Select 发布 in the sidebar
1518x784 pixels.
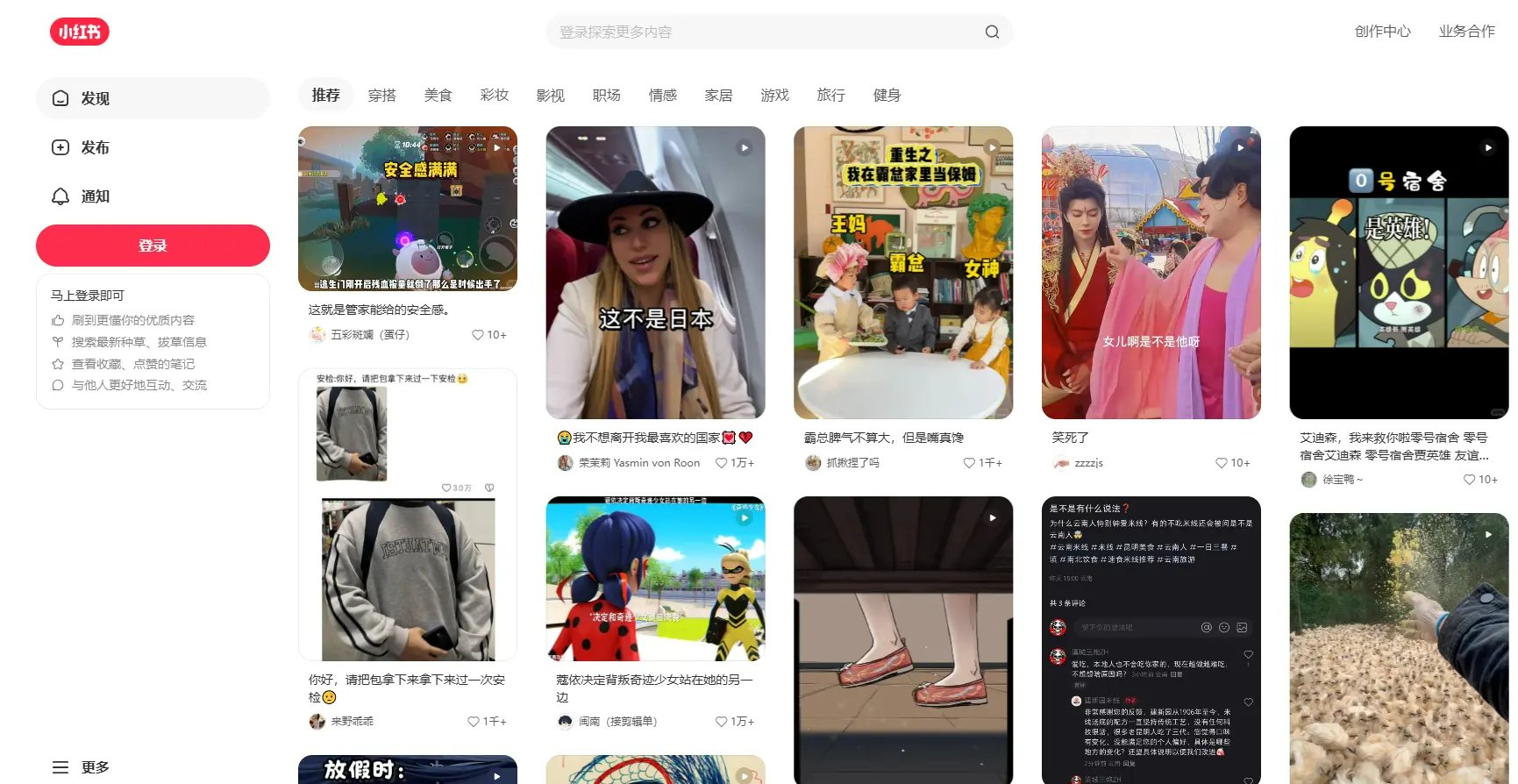(x=153, y=147)
